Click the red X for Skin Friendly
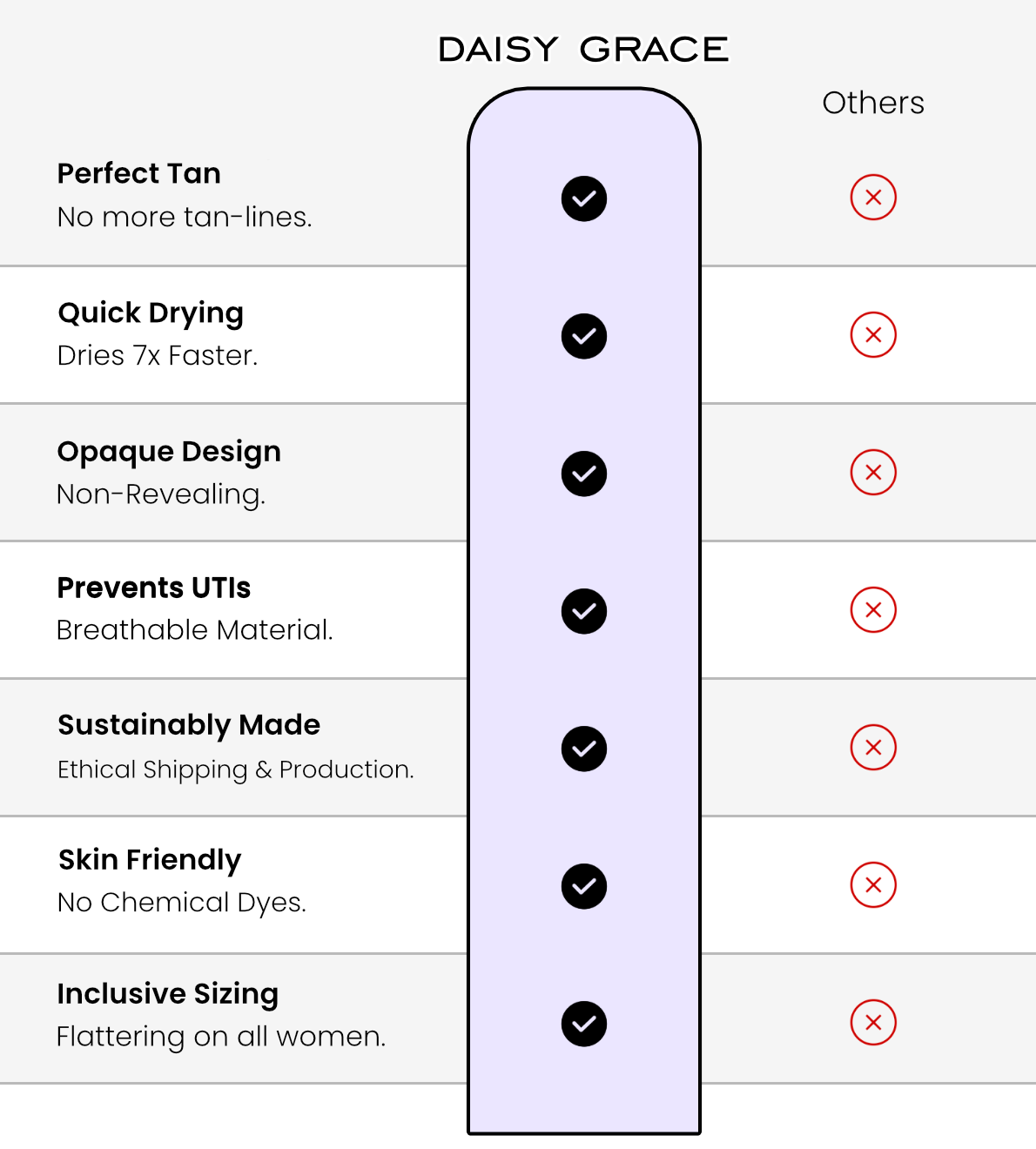 873,884
